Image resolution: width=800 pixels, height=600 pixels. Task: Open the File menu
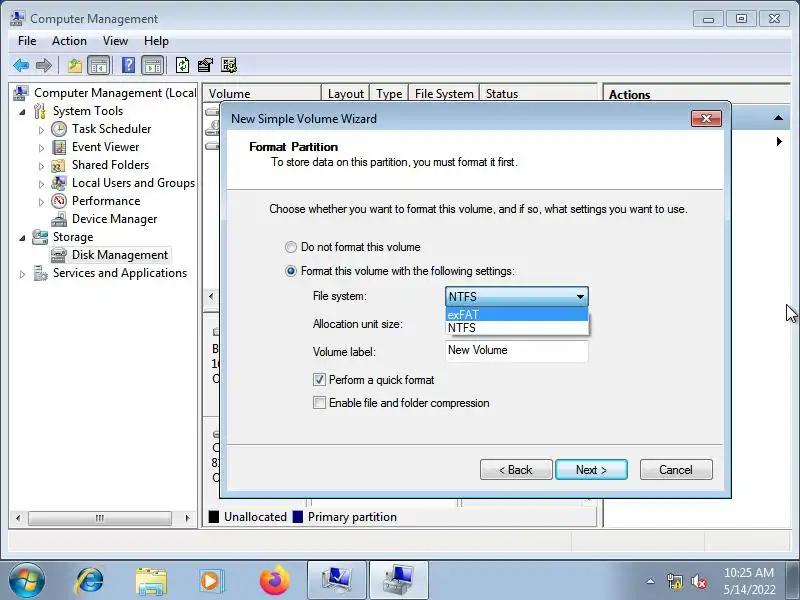coord(27,41)
